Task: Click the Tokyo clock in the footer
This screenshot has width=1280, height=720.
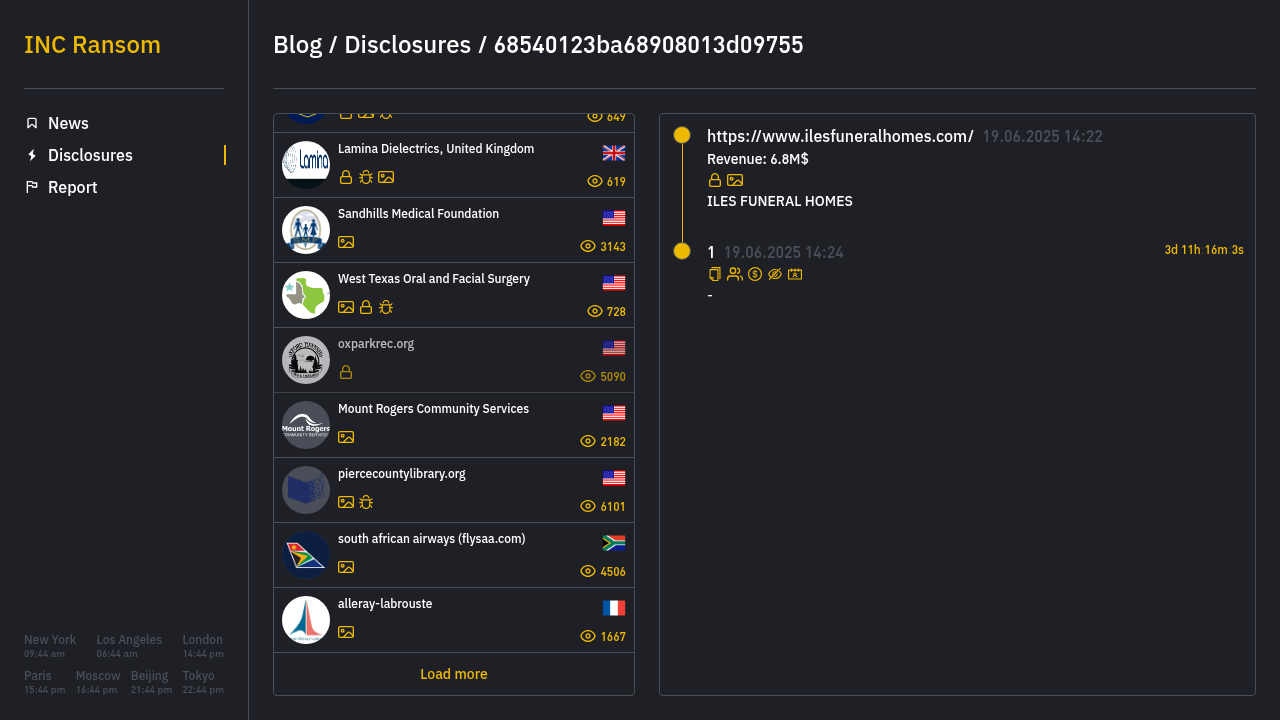Action: [203, 682]
